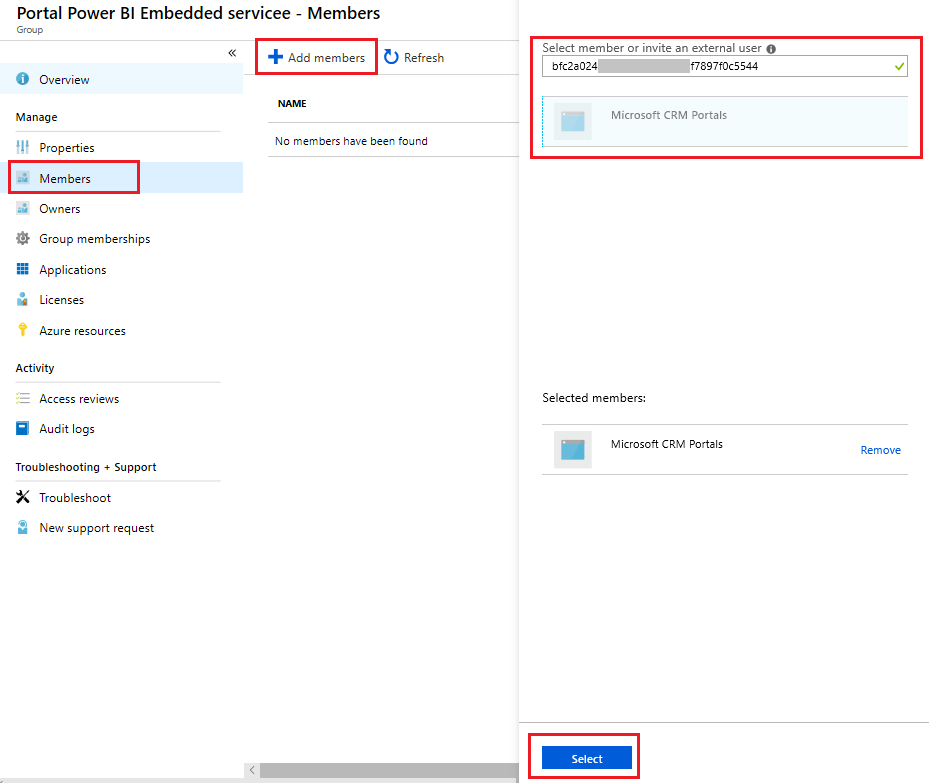Open New support request
Viewport: 929px width, 783px height.
point(121,528)
